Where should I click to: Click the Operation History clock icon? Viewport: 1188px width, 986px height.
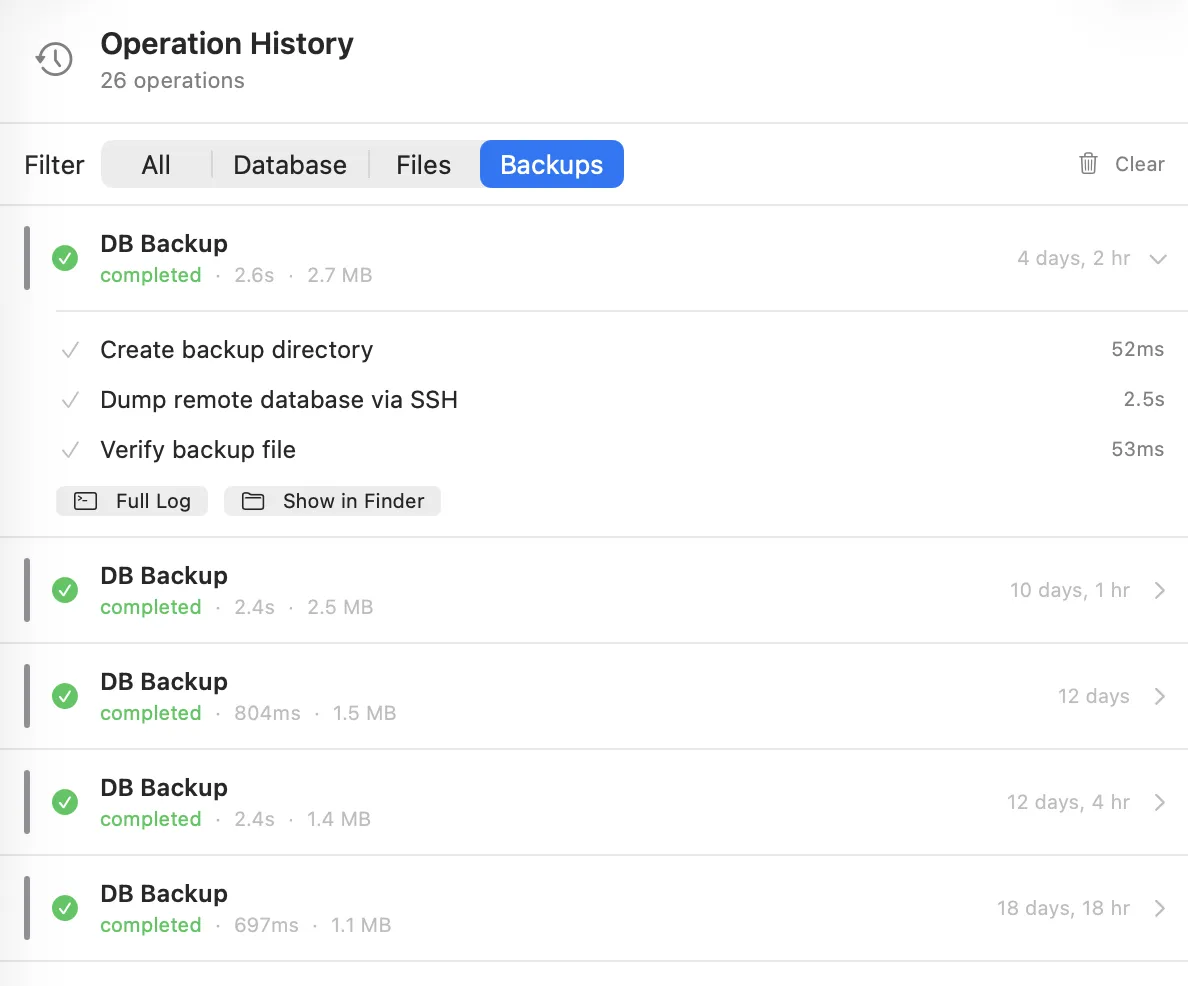point(54,59)
